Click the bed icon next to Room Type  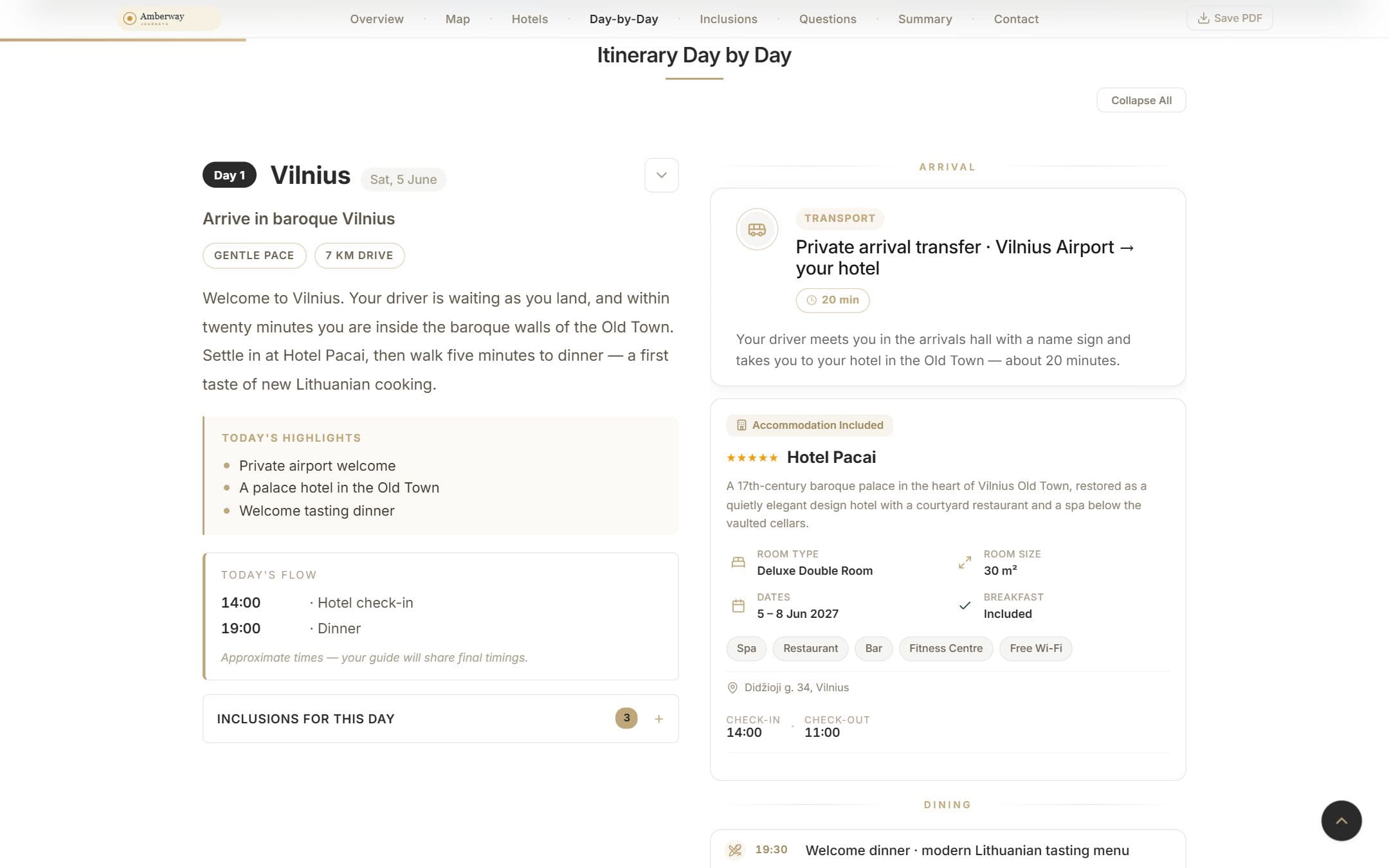[x=738, y=563]
